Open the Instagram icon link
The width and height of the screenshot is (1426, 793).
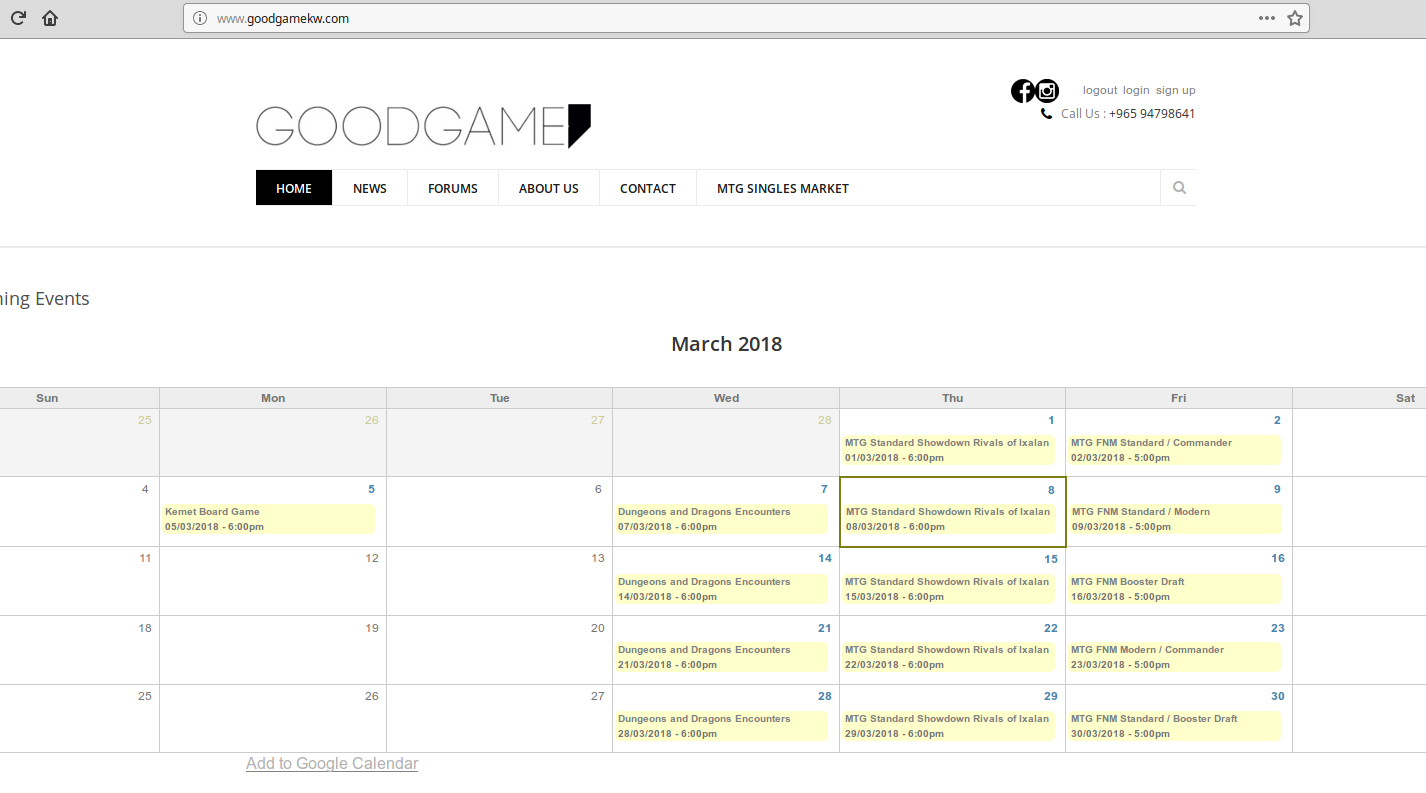coord(1047,91)
